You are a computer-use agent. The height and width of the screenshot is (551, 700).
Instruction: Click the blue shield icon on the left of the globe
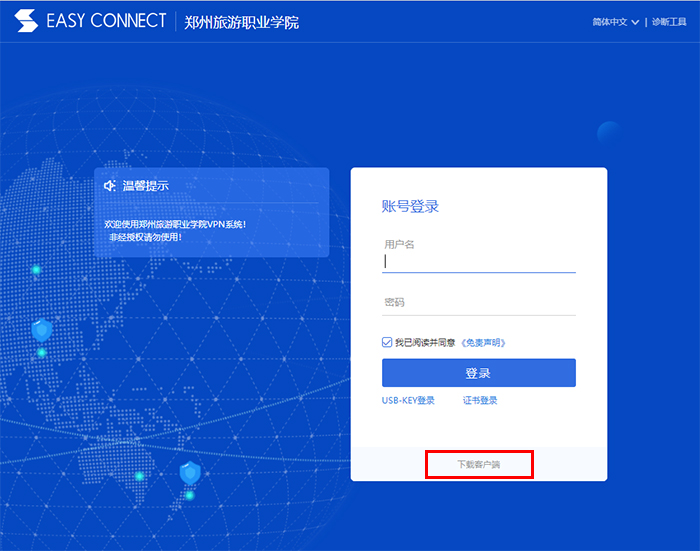pyautogui.click(x=42, y=330)
